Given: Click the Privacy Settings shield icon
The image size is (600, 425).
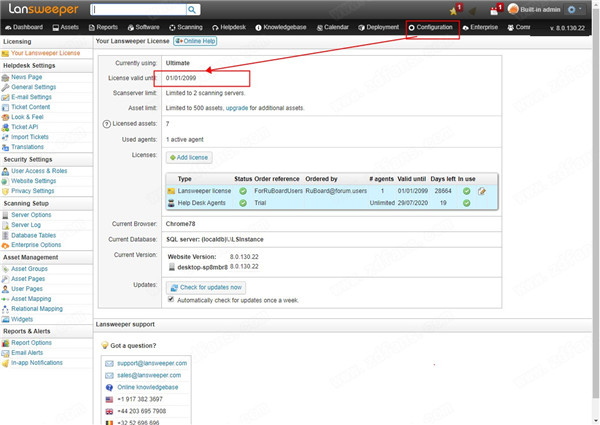Looking at the screenshot, I should pyautogui.click(x=5, y=191).
